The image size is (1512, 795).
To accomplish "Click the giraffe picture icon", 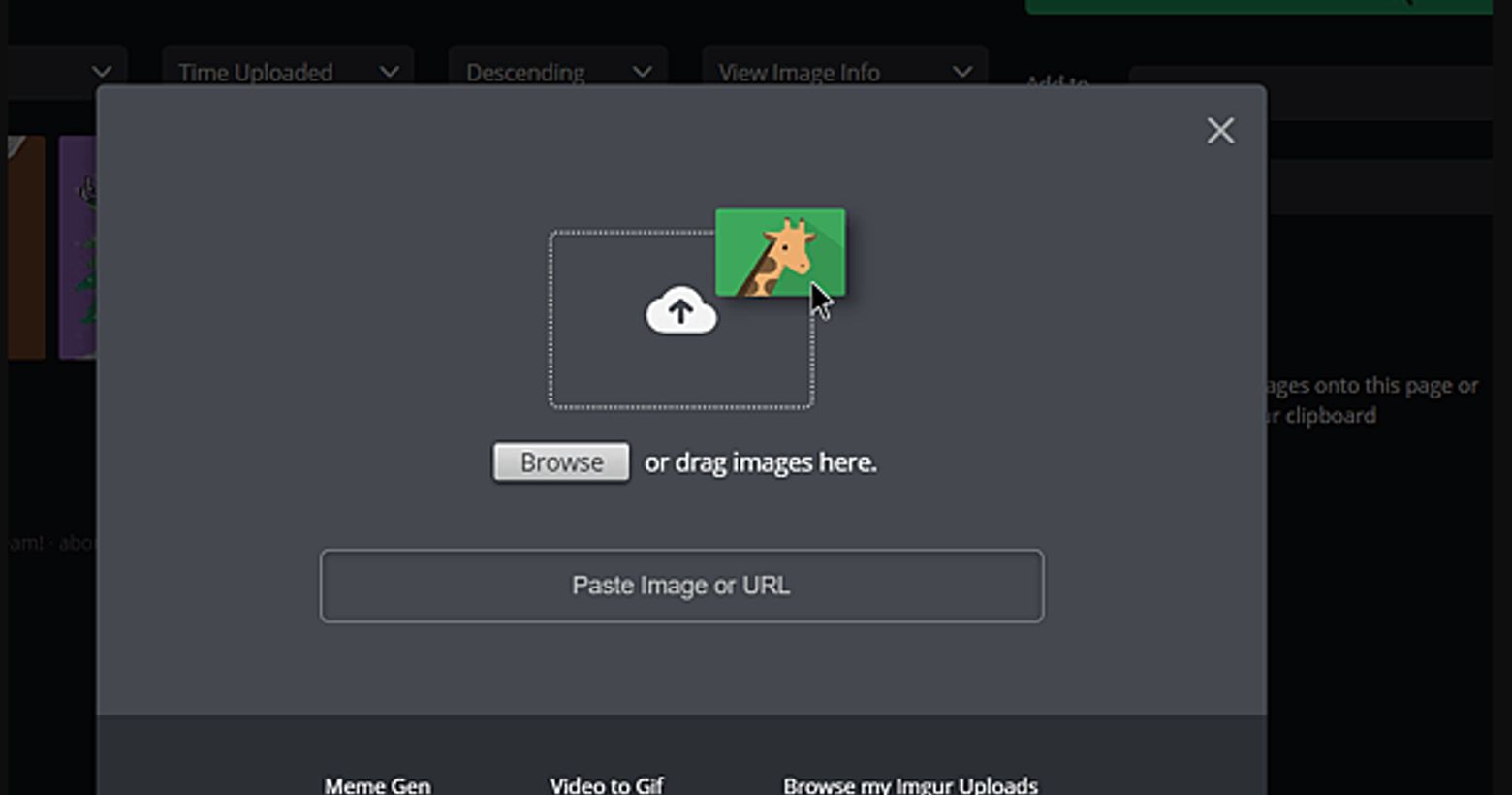I will [x=779, y=252].
